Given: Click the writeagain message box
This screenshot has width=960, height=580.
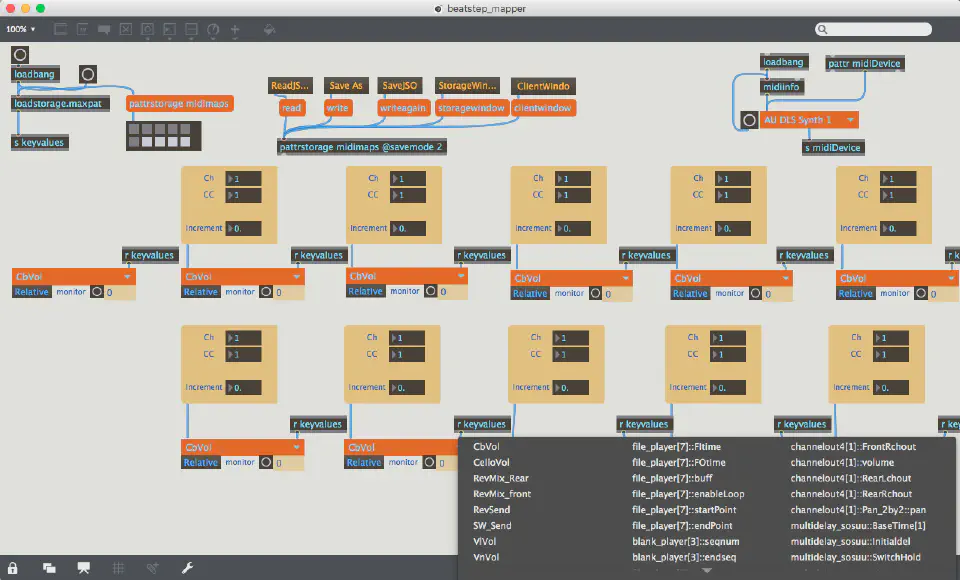Looking at the screenshot, I should pos(402,108).
